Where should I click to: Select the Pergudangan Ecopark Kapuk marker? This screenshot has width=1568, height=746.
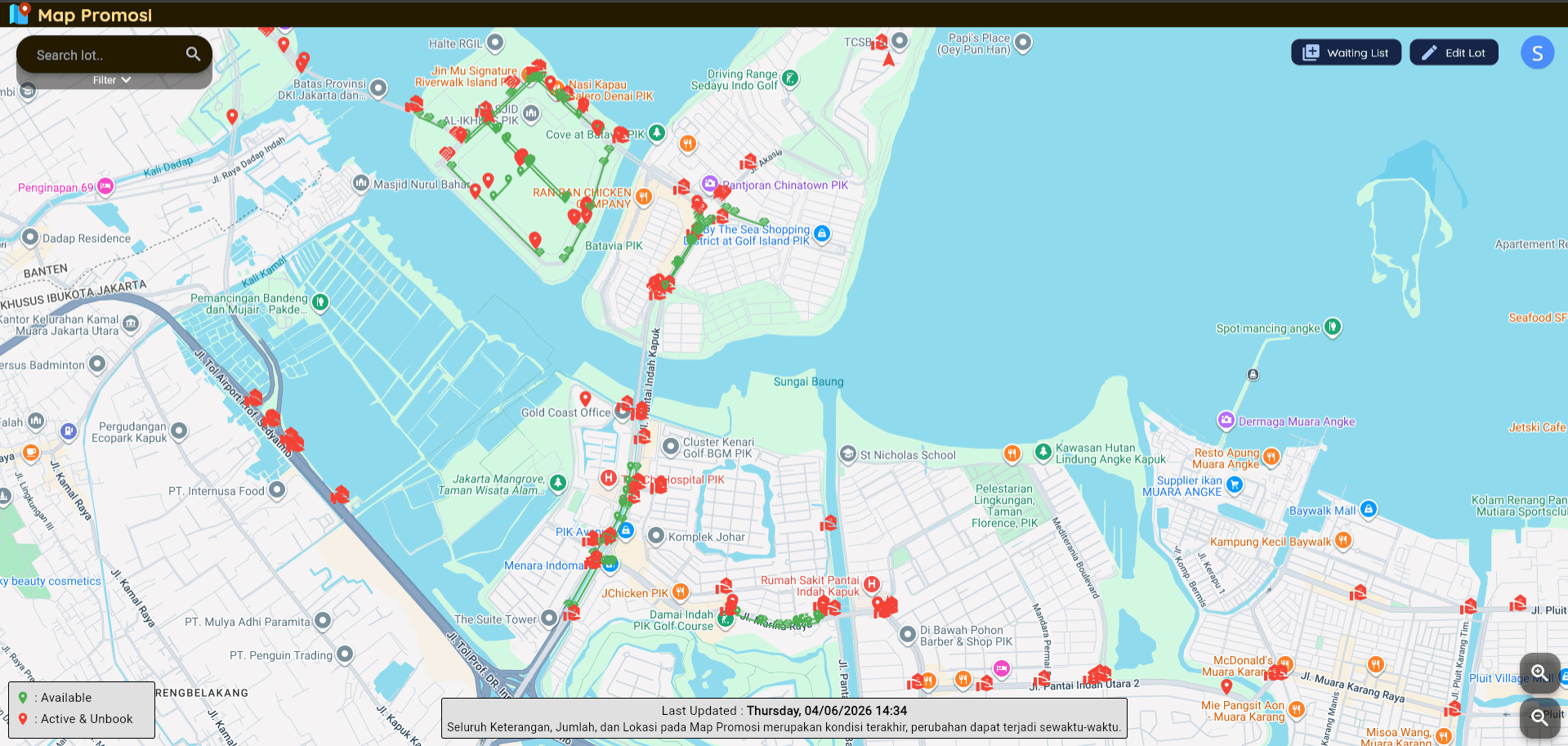179,431
